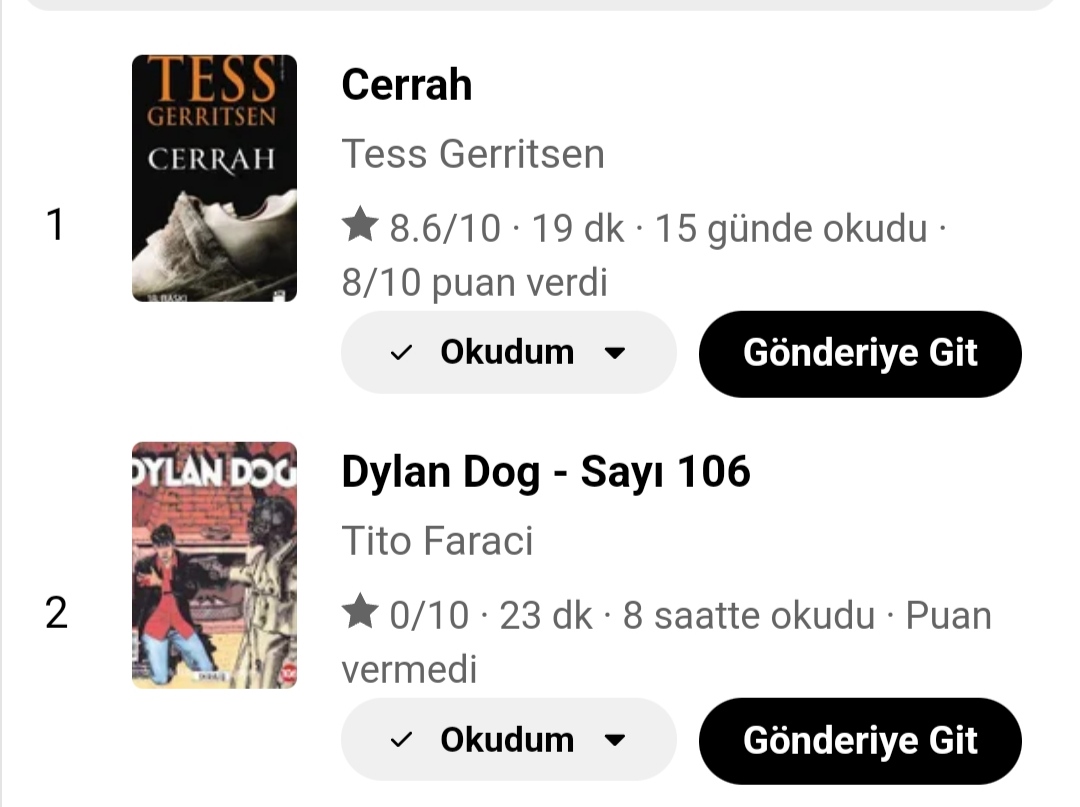This screenshot has height=807, width=1080.
Task: Click the rank number 2
Action: point(56,612)
